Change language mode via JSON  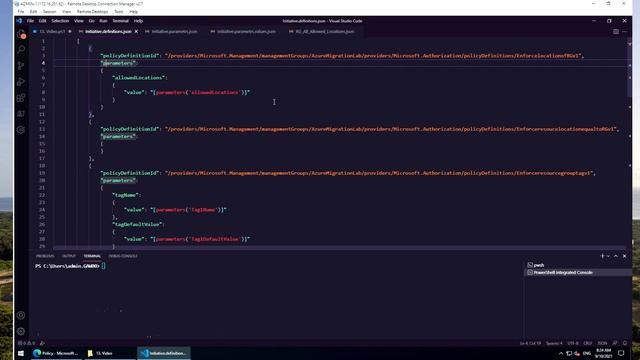coord(602,343)
